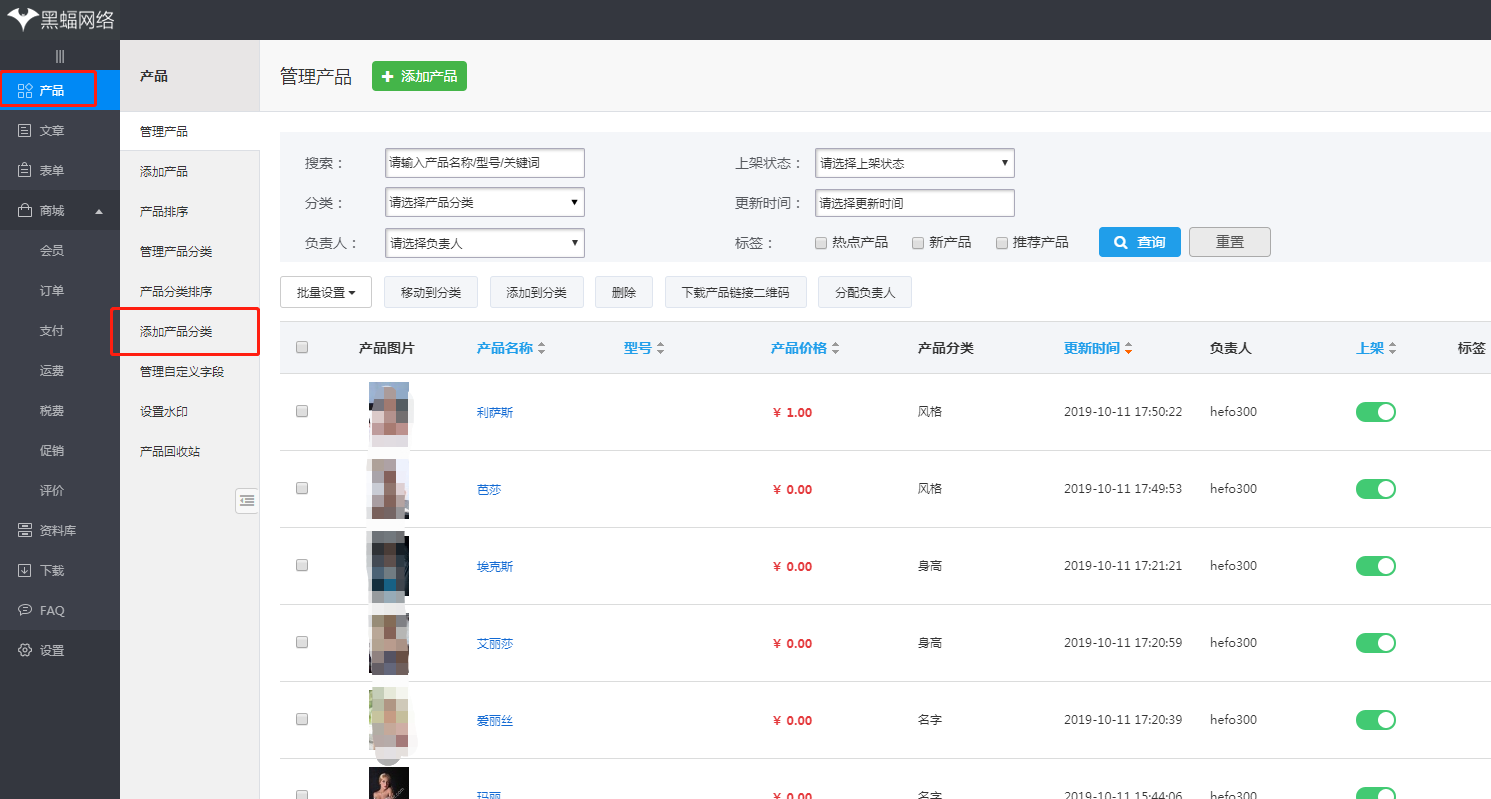Select the 表单 (forms) icon in sidebar

(24, 170)
